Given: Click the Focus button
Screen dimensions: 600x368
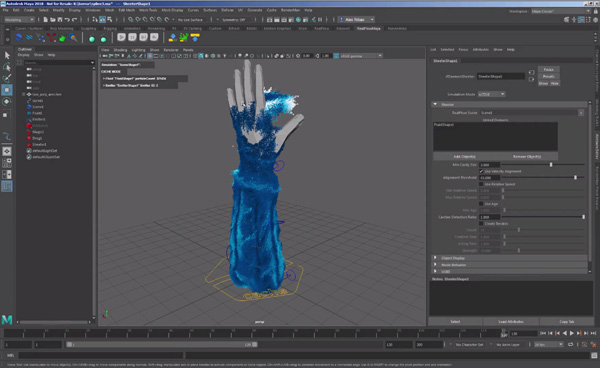Looking at the screenshot, I should tap(549, 70).
